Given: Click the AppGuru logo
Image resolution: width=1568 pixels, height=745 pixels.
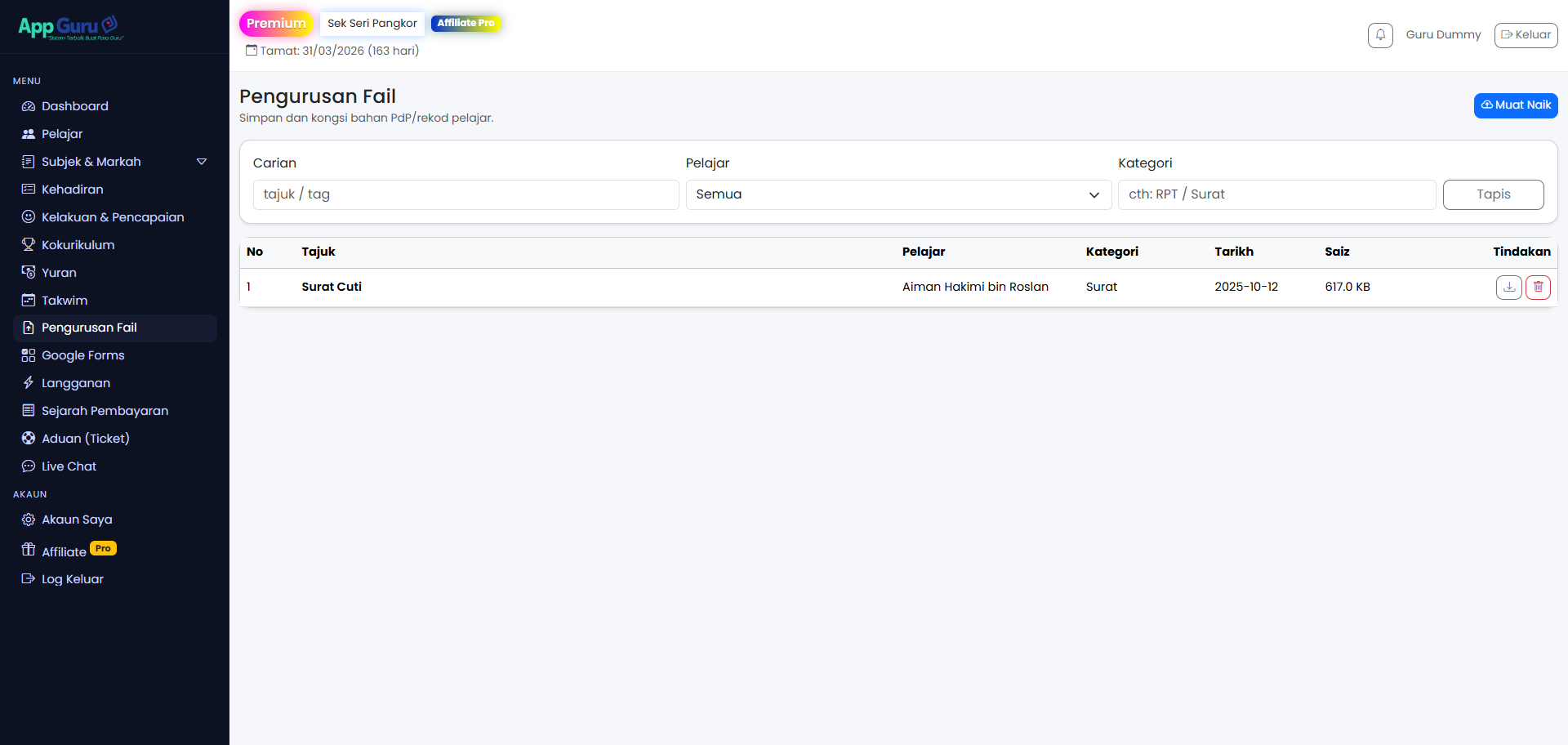Looking at the screenshot, I should (71, 27).
